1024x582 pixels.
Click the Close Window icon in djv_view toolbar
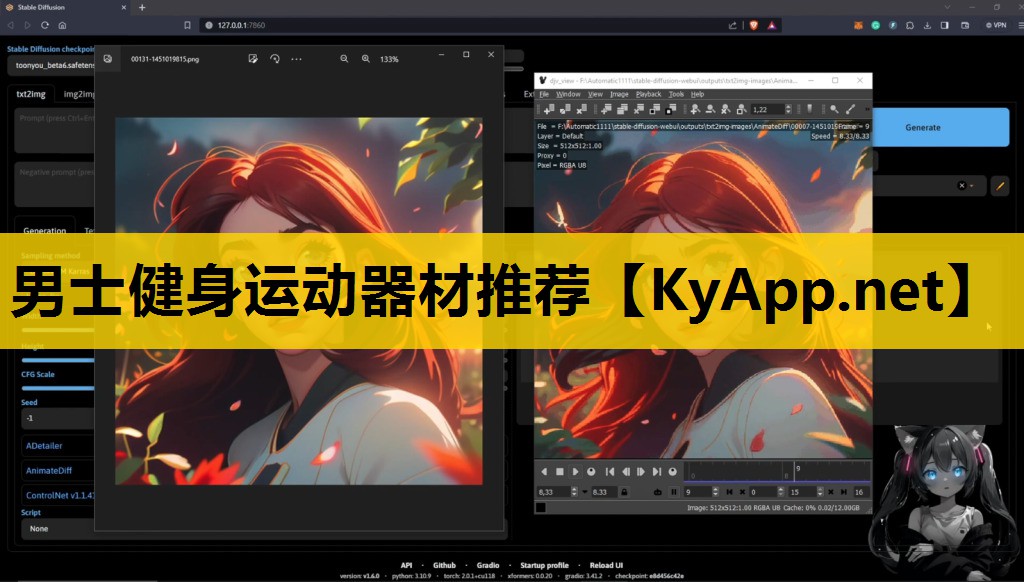point(581,109)
